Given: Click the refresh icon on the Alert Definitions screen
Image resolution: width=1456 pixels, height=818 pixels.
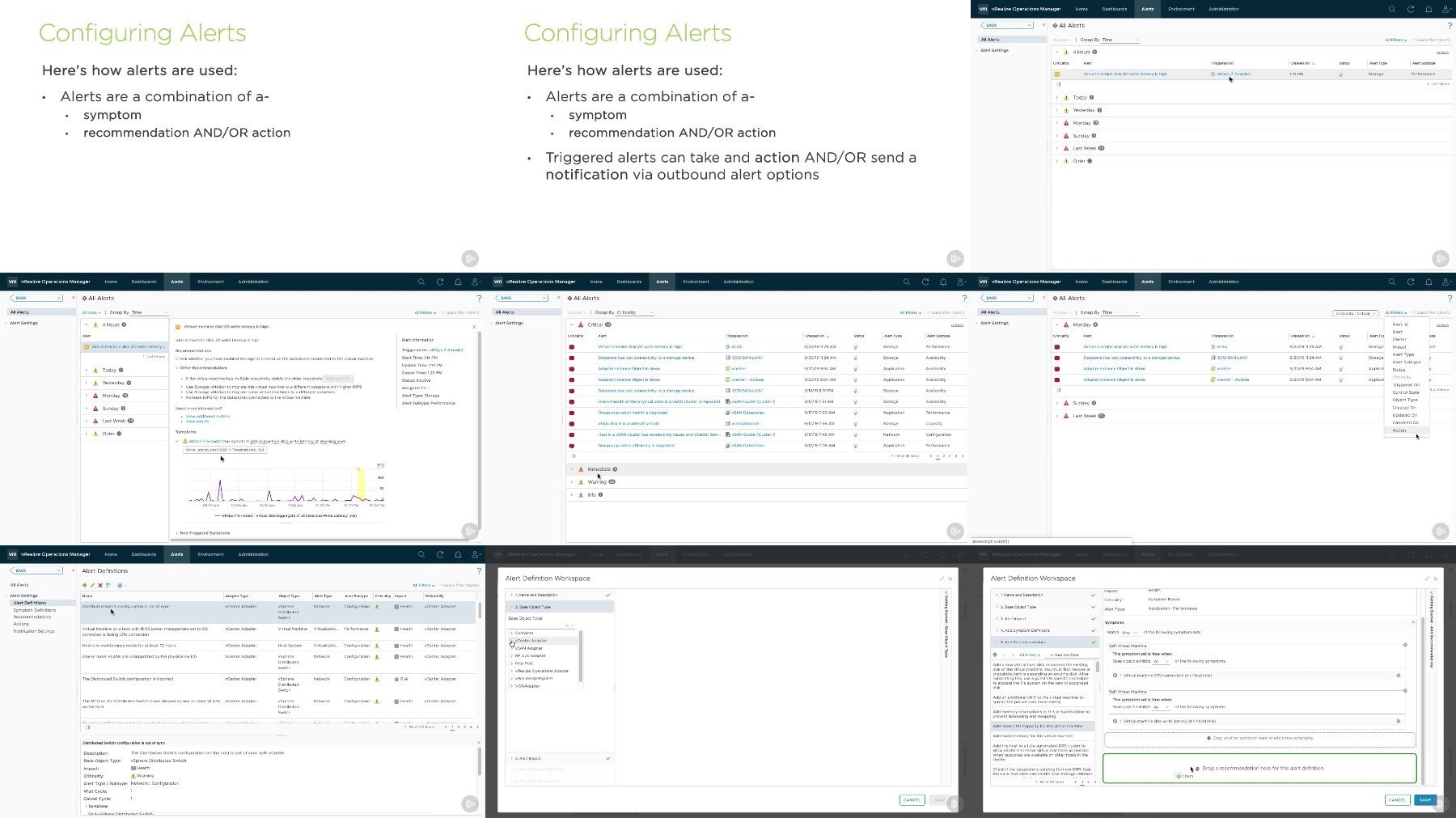Looking at the screenshot, I should pyautogui.click(x=440, y=554).
